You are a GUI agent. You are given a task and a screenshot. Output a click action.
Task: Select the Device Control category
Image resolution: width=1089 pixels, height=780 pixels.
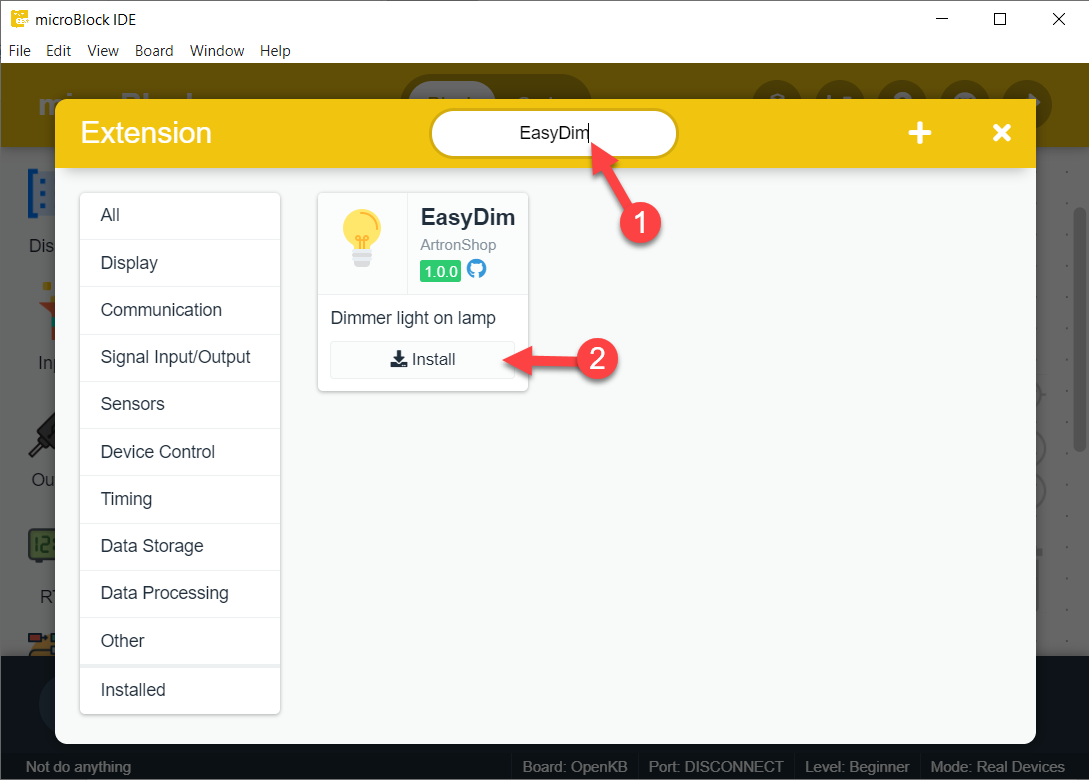[180, 452]
